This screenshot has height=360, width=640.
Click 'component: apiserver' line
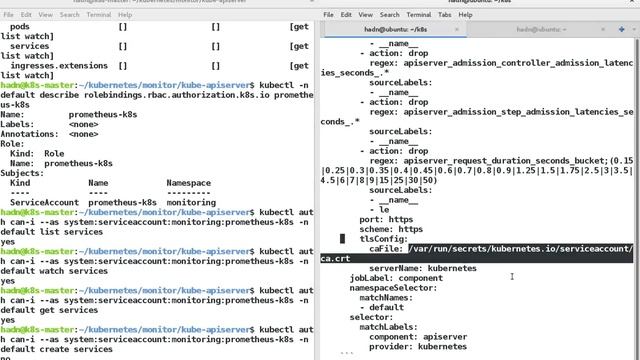pyautogui.click(x=418, y=337)
